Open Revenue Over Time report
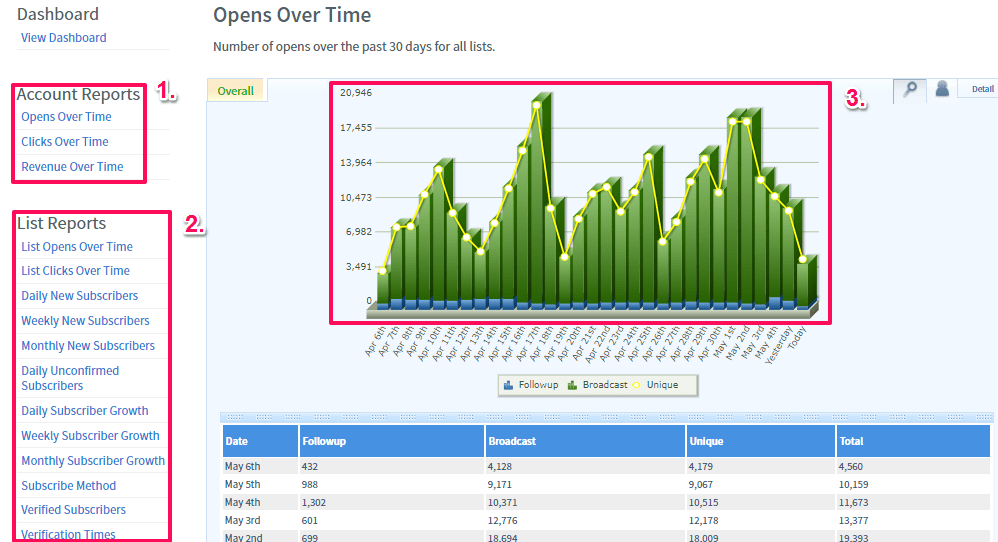 [72, 167]
